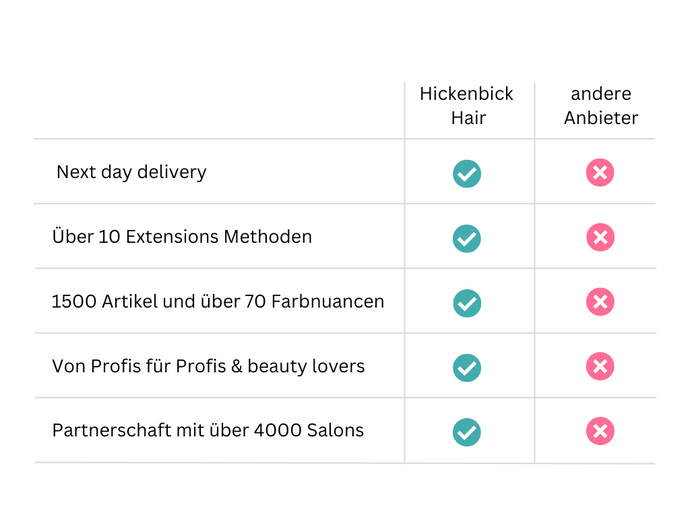Click the teal checkmark for Über 10 Extensions Methoden

466,238
